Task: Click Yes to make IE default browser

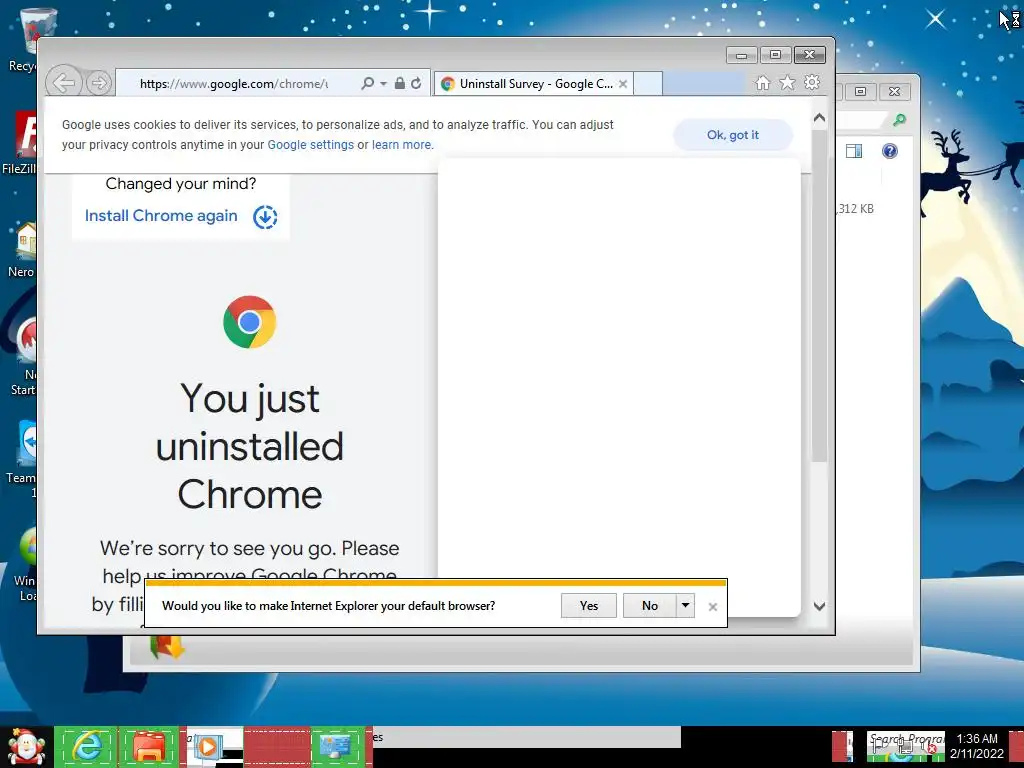Action: (x=588, y=605)
